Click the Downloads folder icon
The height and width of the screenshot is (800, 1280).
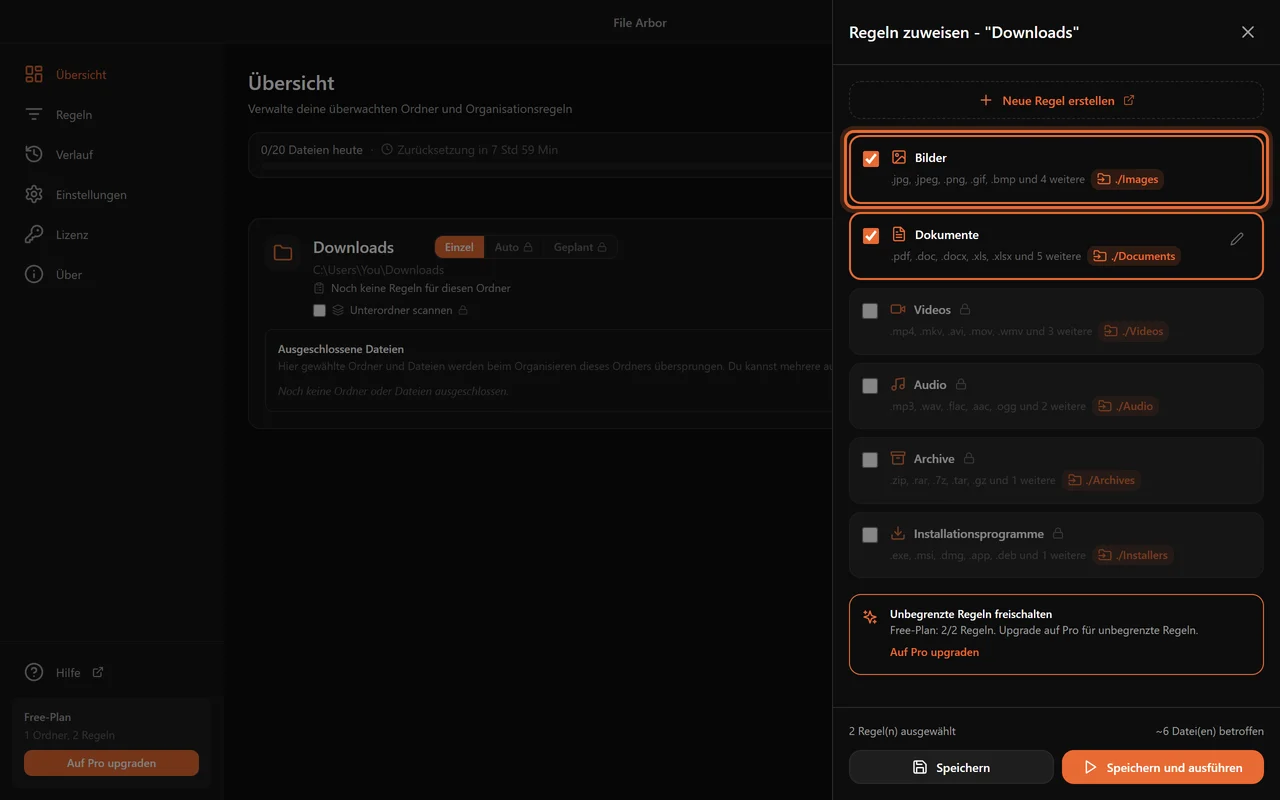point(283,253)
